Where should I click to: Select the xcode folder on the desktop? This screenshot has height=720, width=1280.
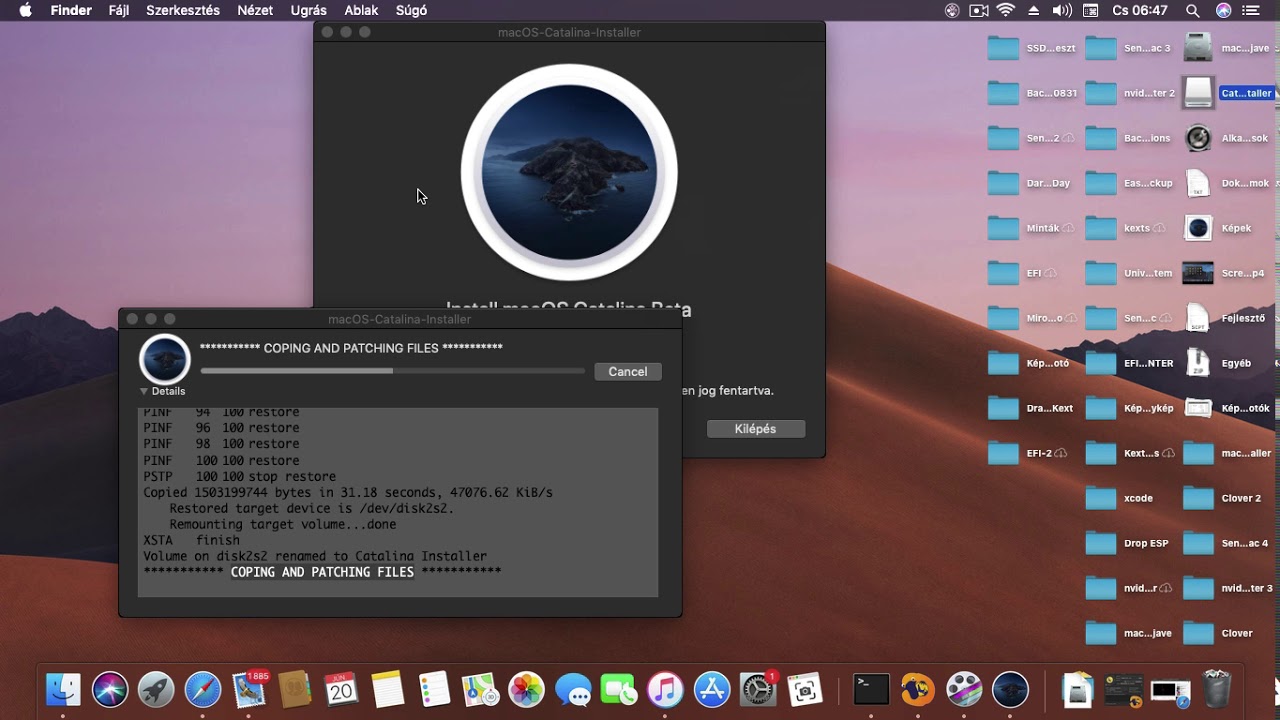1101,498
